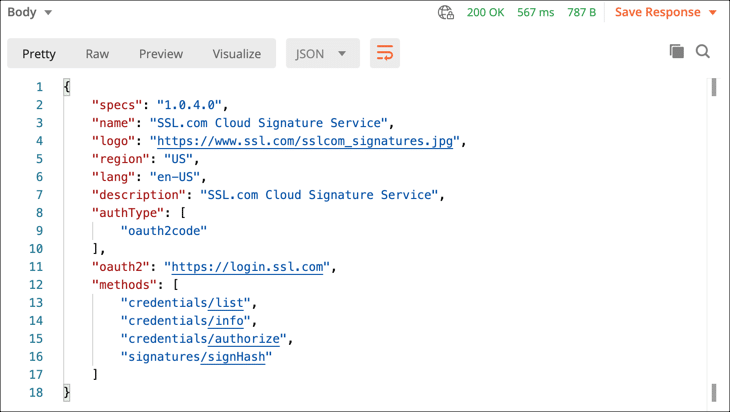Click the credentials/list method link
The width and height of the screenshot is (730, 412).
[x=229, y=303]
